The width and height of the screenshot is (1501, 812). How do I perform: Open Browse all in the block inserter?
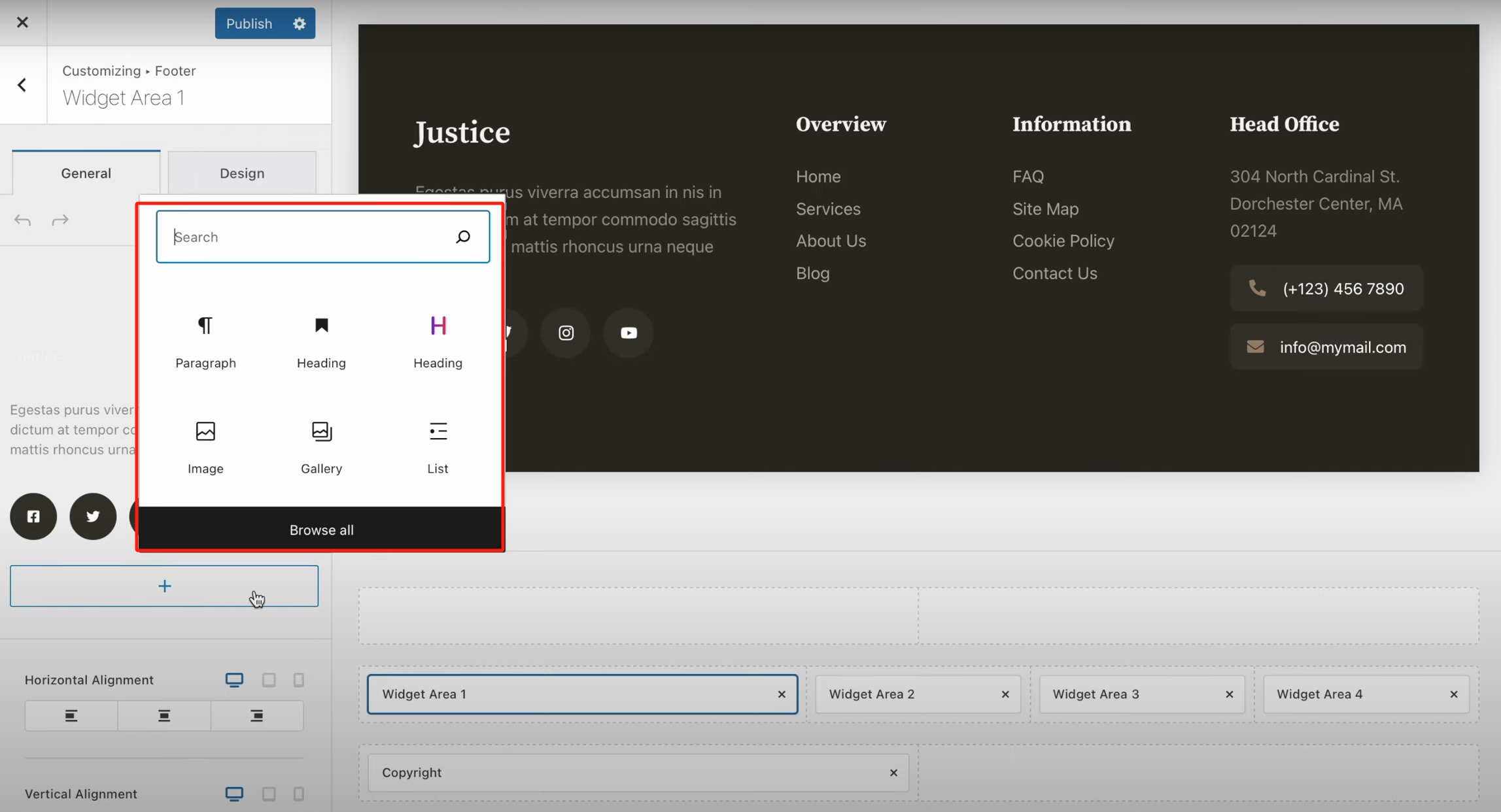pos(321,530)
